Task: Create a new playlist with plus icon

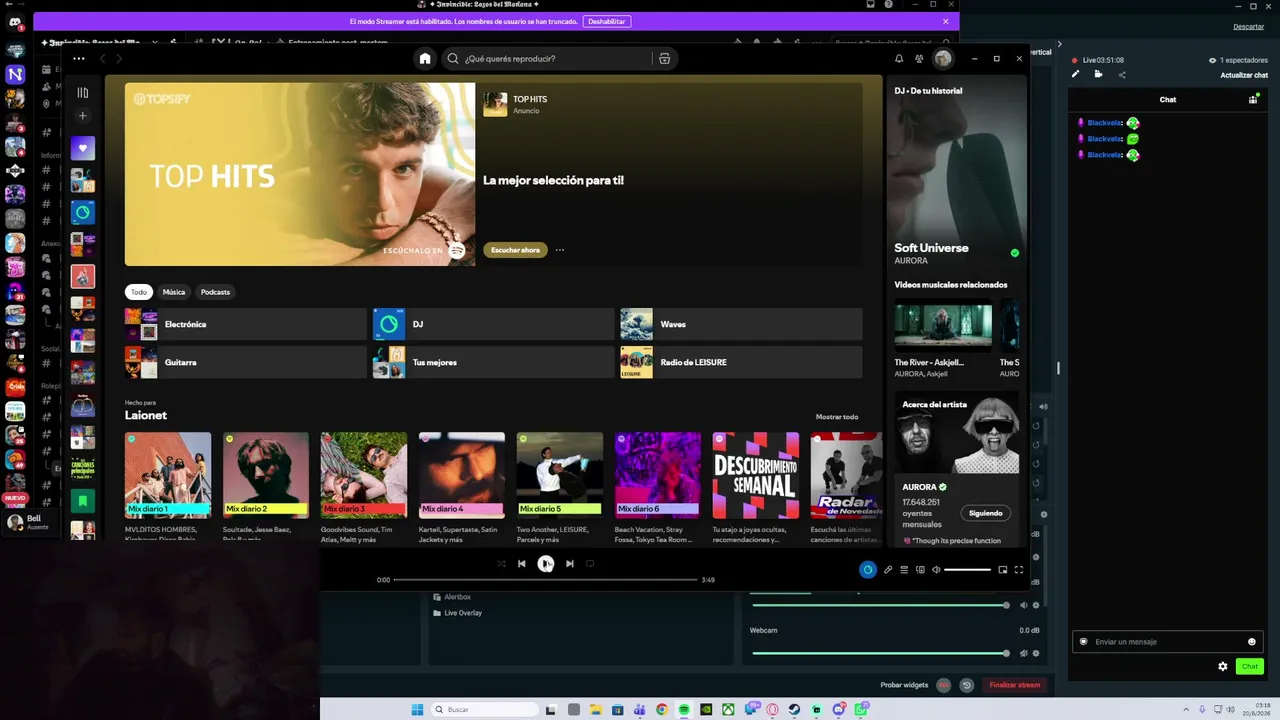Action: pyautogui.click(x=83, y=116)
